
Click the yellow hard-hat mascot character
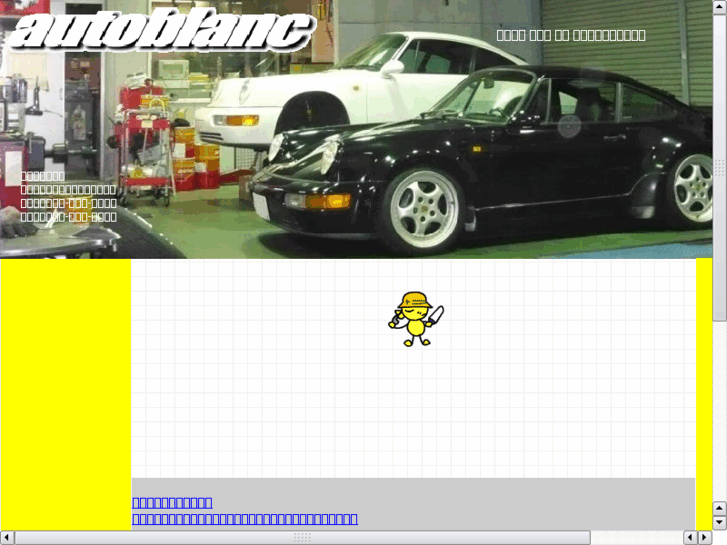click(416, 319)
